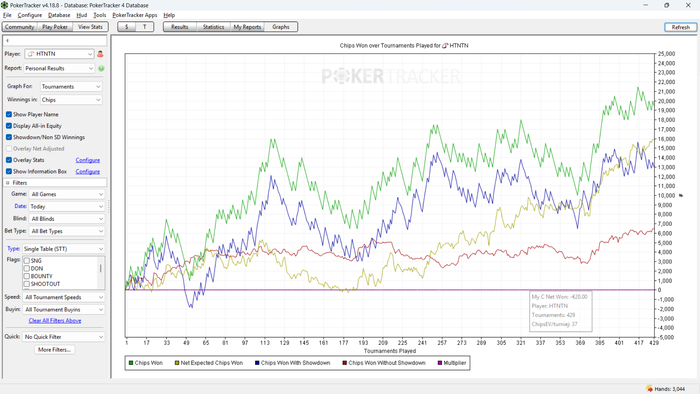Select the T tournaments mode button
700x394 pixels.
click(145, 27)
